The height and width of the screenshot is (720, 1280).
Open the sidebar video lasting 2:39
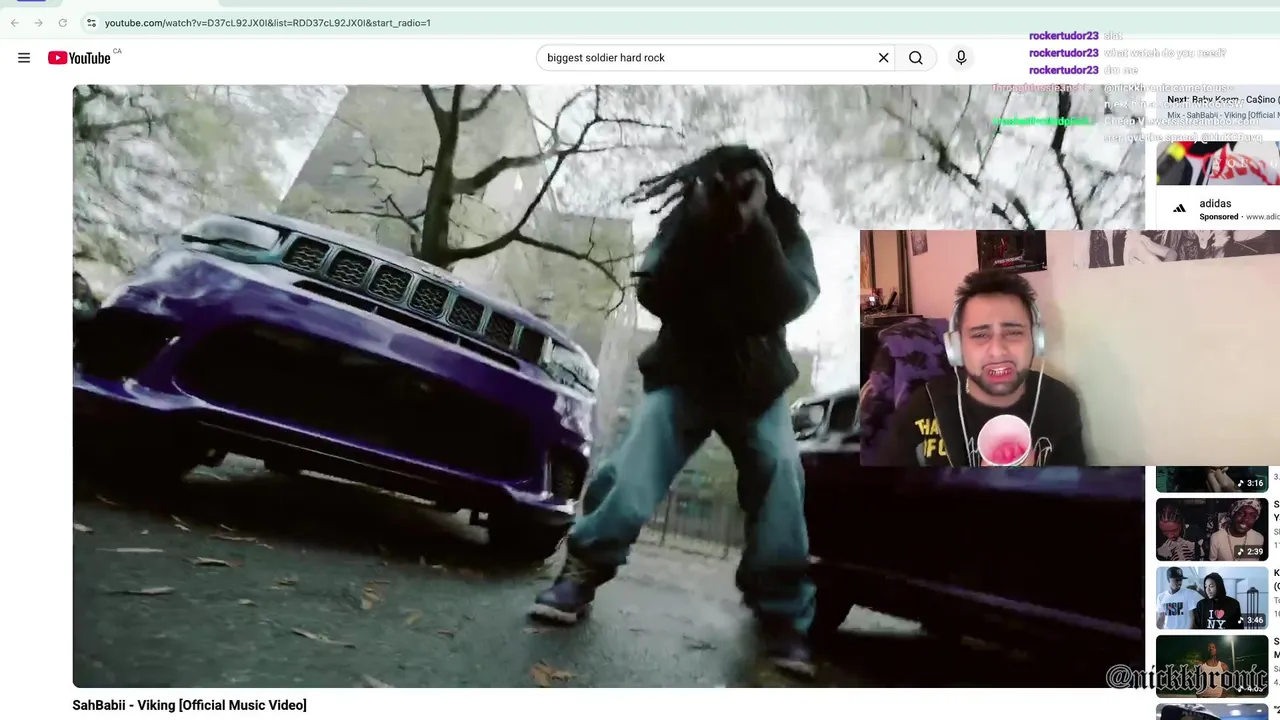(1212, 529)
